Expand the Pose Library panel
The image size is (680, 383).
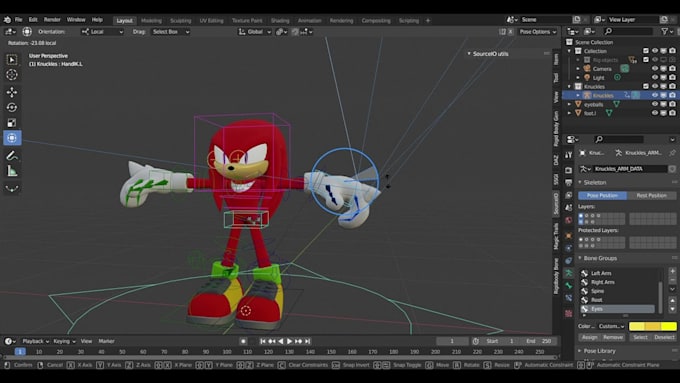[580, 350]
